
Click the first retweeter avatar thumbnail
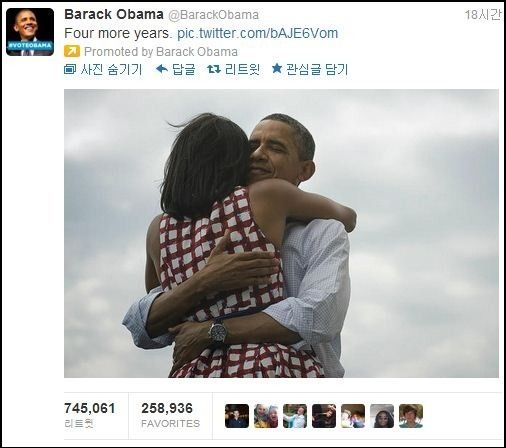(x=237, y=416)
